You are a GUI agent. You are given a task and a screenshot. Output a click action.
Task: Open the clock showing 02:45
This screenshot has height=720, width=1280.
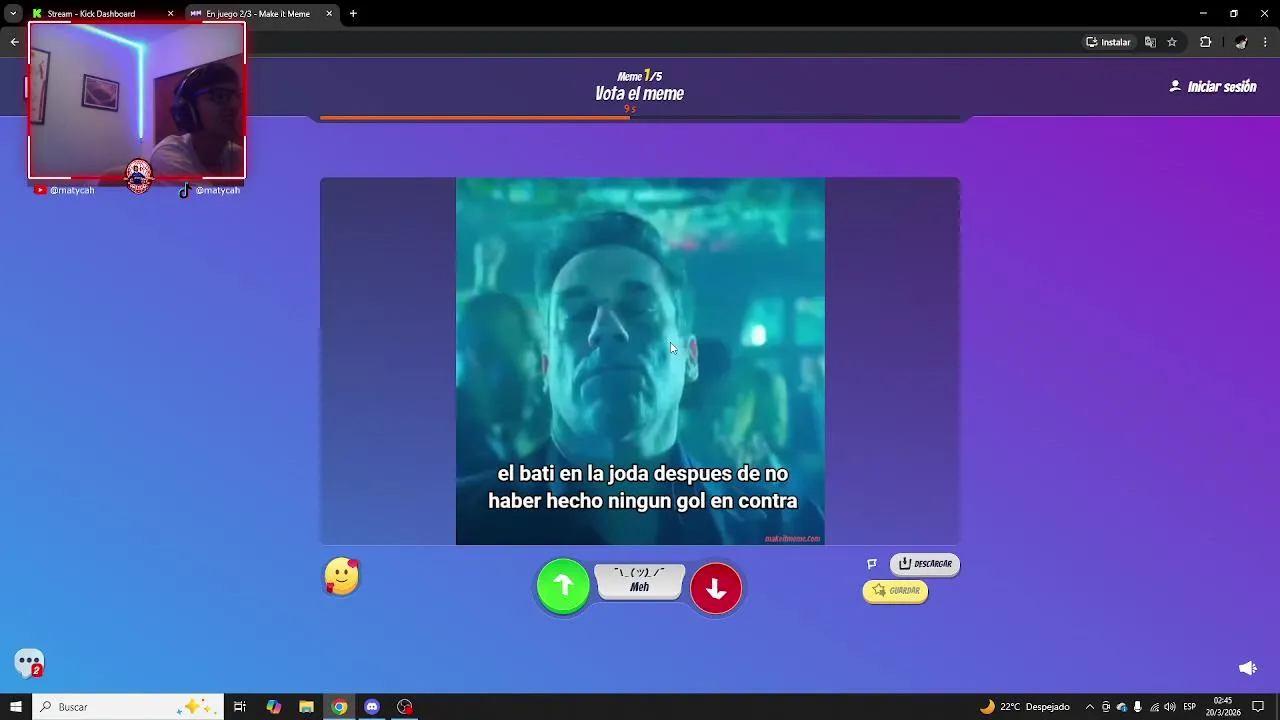coord(1222,707)
